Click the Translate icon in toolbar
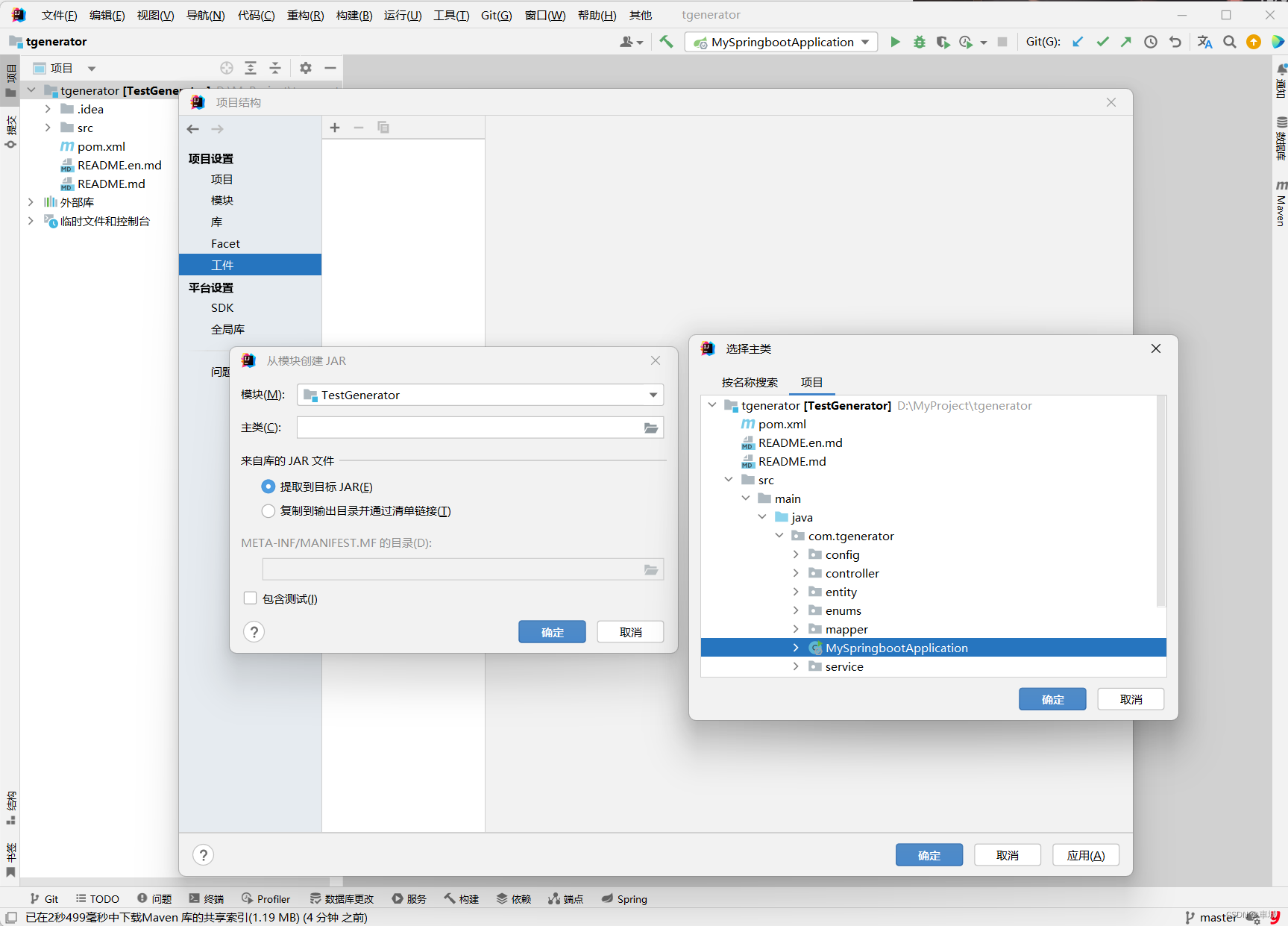 pos(1204,42)
